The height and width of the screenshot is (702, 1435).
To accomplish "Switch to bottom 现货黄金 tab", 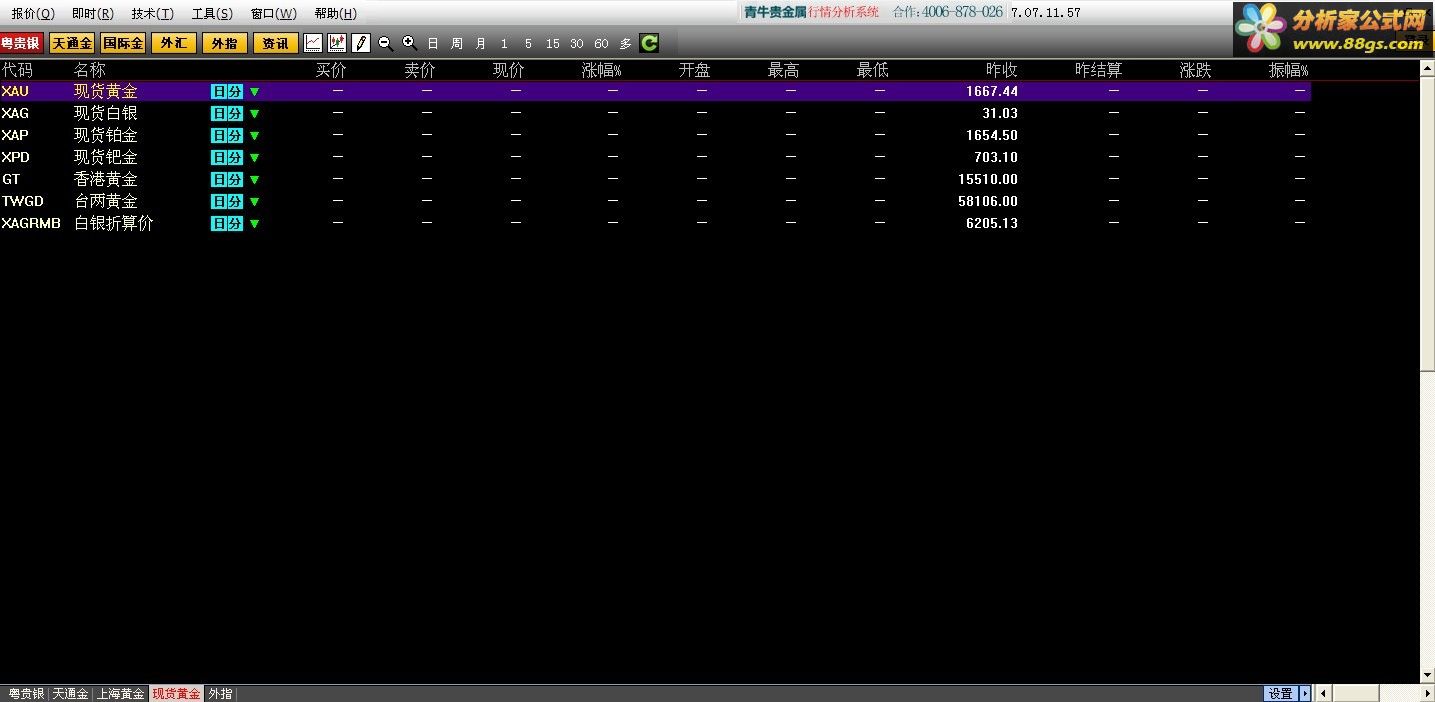I will [176, 693].
